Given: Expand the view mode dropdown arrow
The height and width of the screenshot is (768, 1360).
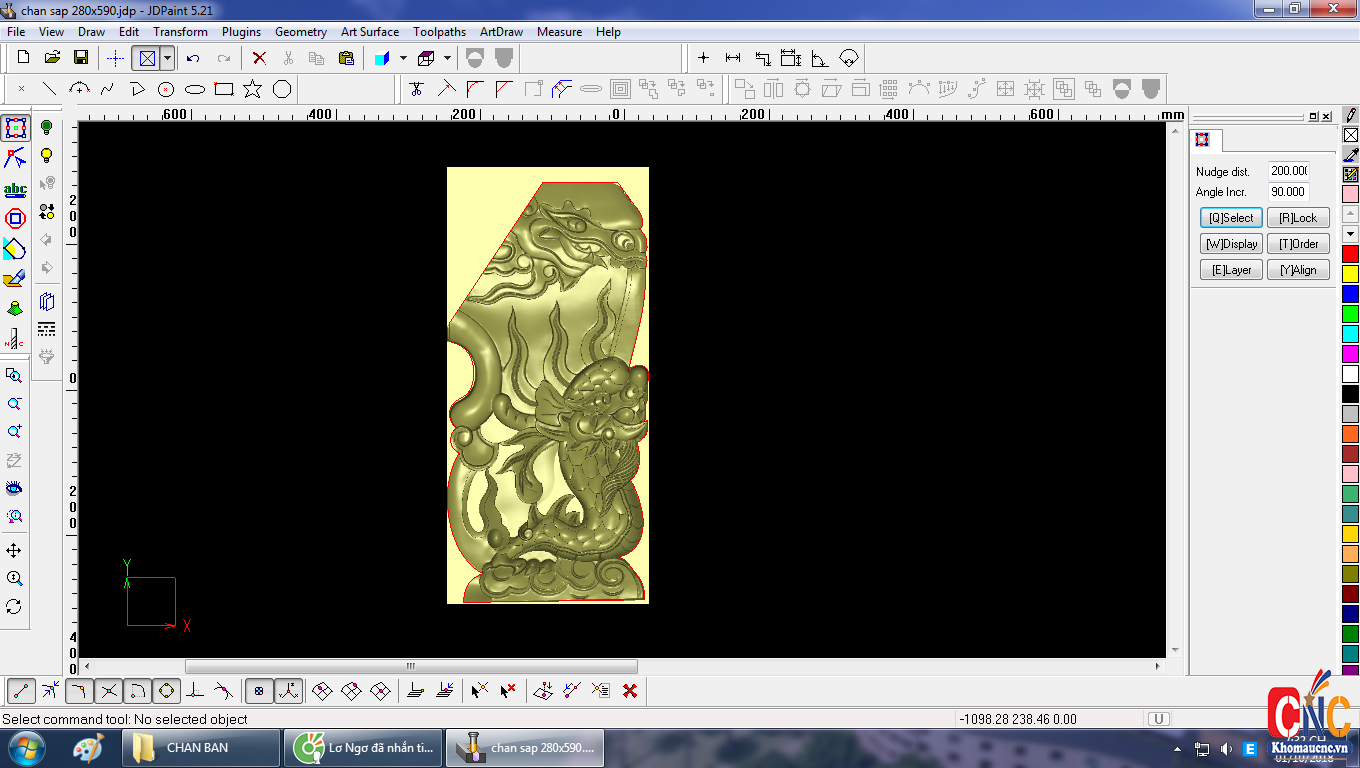Looking at the screenshot, I should pos(167,58).
